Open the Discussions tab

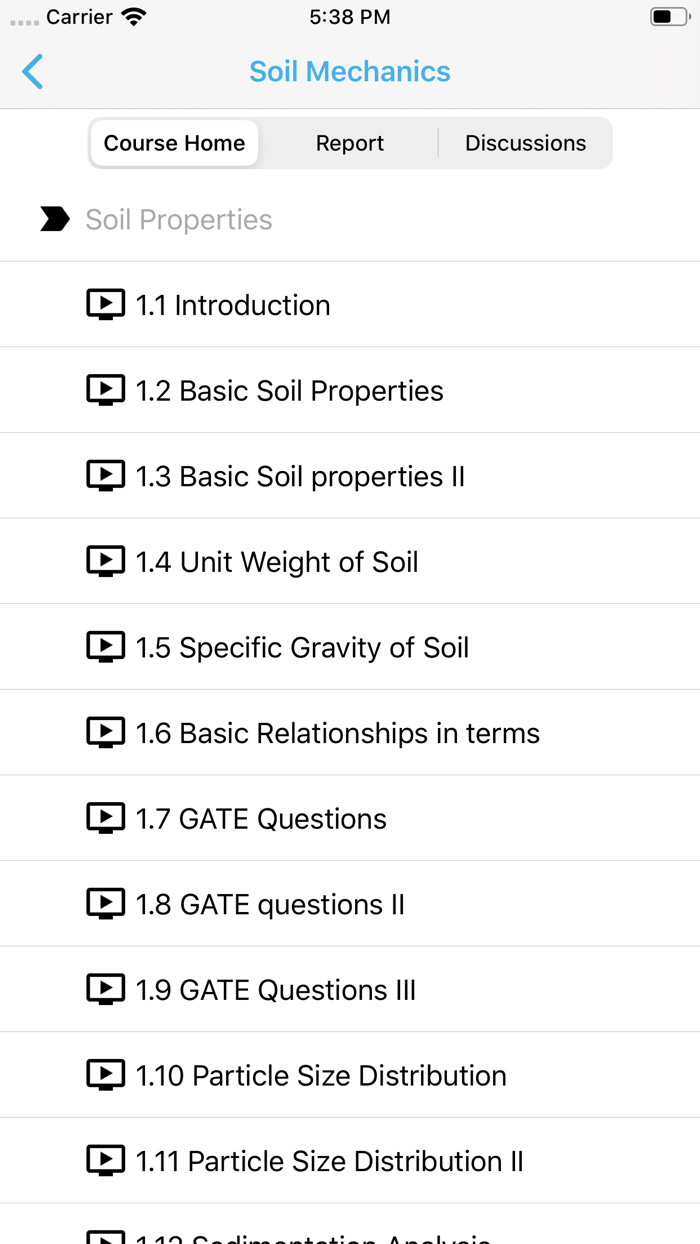(525, 143)
